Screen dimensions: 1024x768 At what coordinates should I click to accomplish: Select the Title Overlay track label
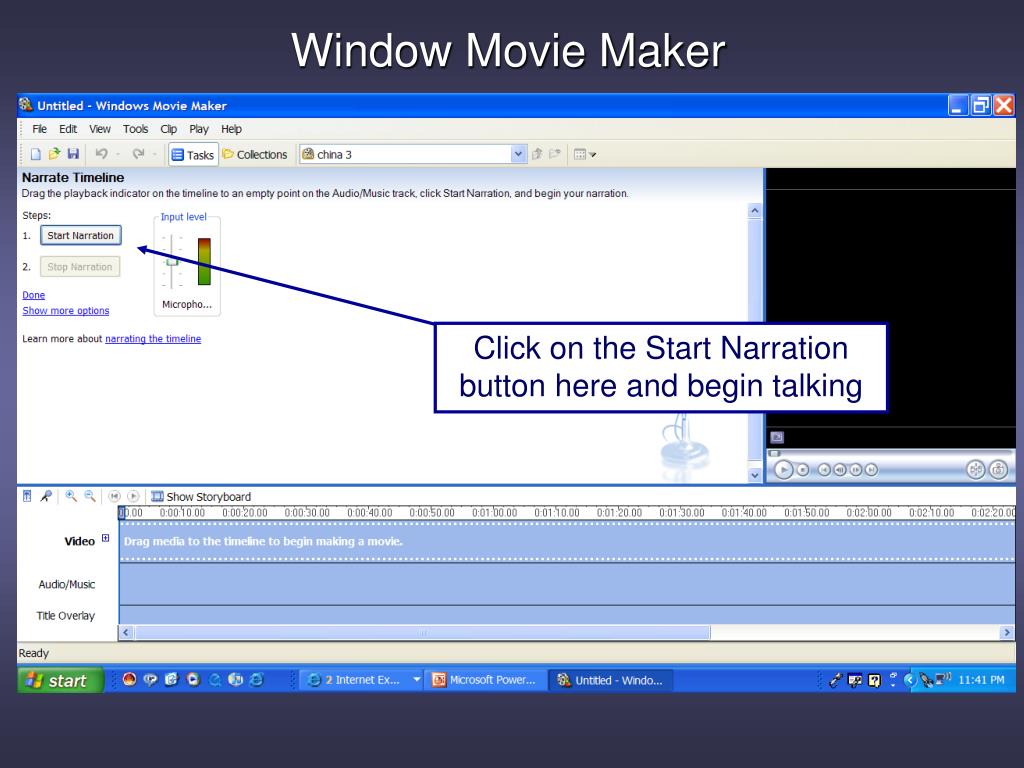[x=65, y=616]
